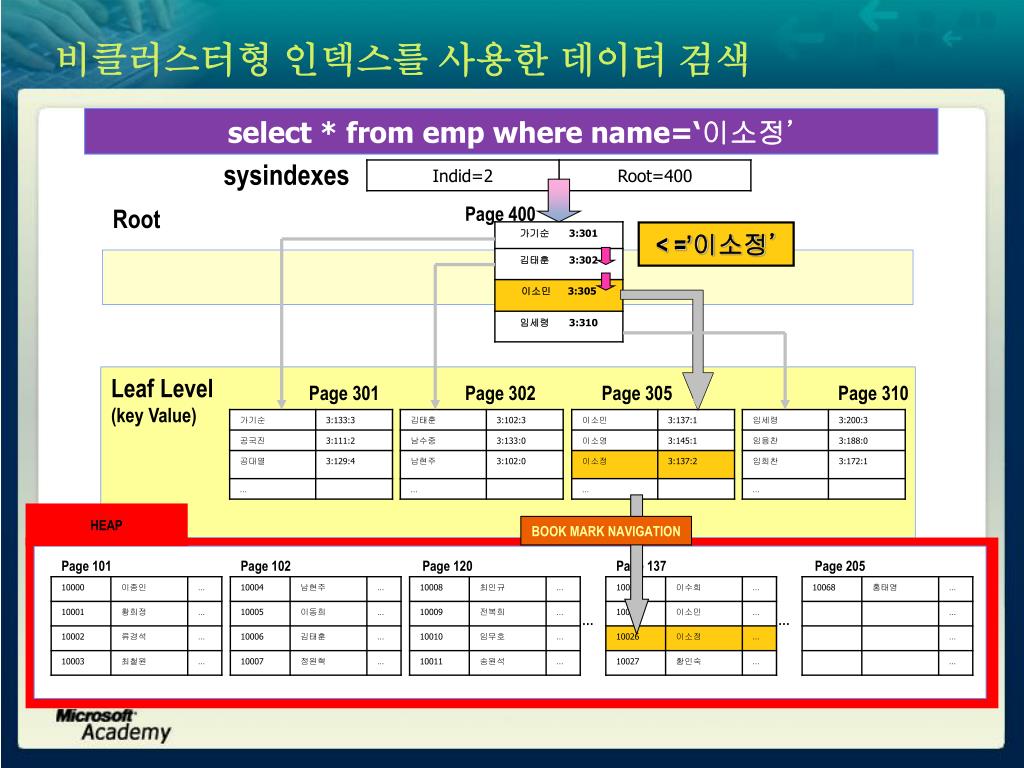Select leaf cell 3:172:1

[x=866, y=462]
